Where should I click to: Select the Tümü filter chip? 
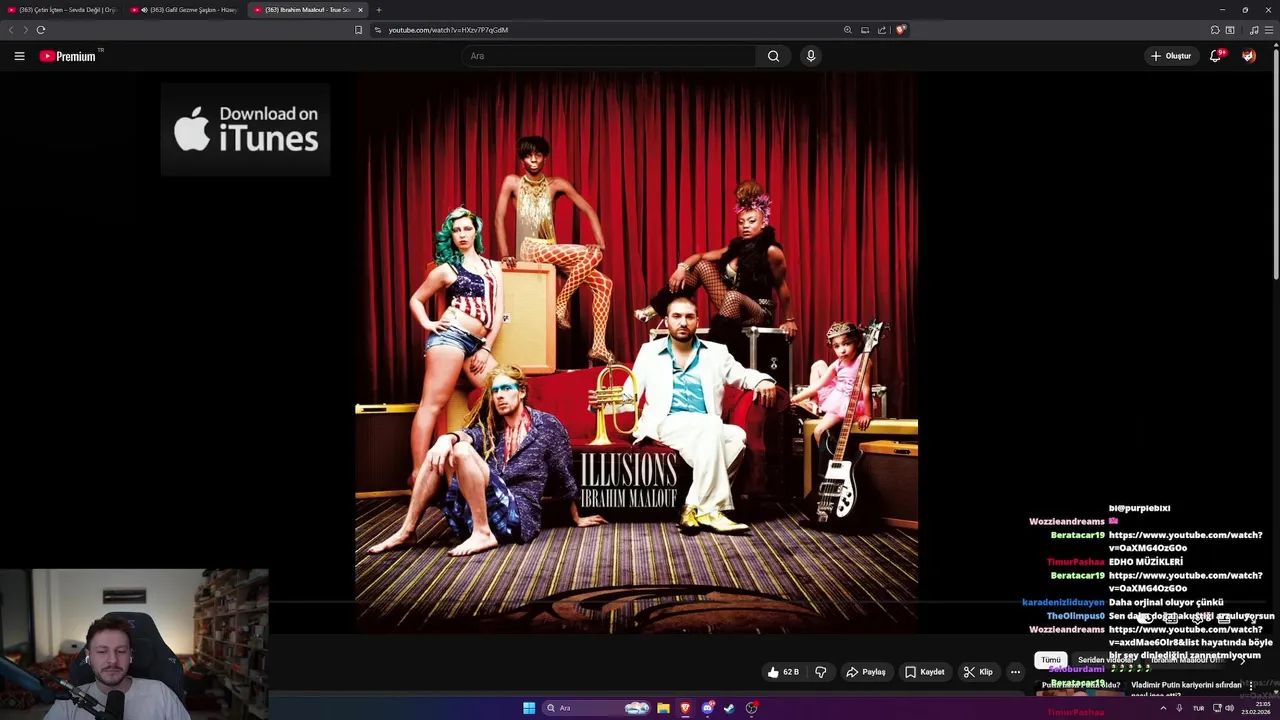(x=1050, y=660)
